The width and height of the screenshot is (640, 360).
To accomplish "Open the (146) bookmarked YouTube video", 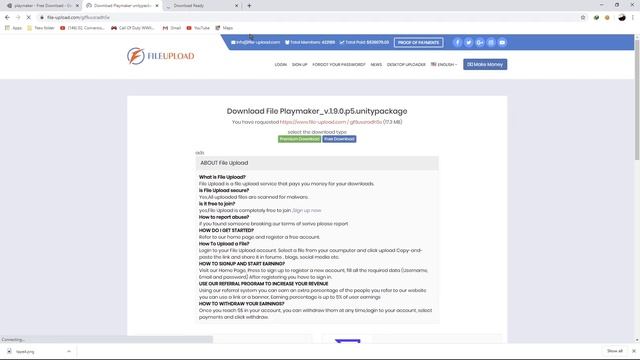I will pyautogui.click(x=82, y=28).
